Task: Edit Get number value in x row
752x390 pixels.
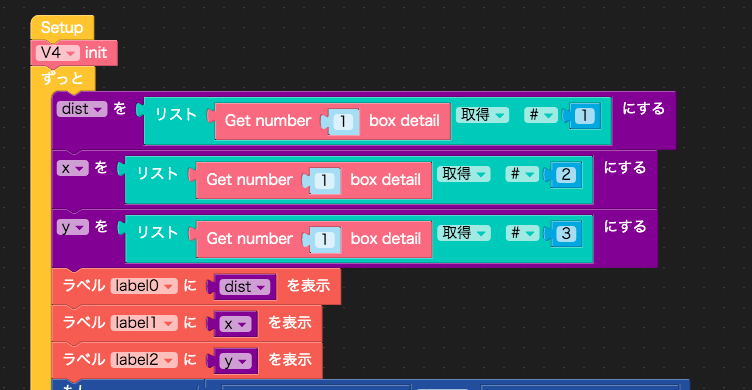Action: 324,180
